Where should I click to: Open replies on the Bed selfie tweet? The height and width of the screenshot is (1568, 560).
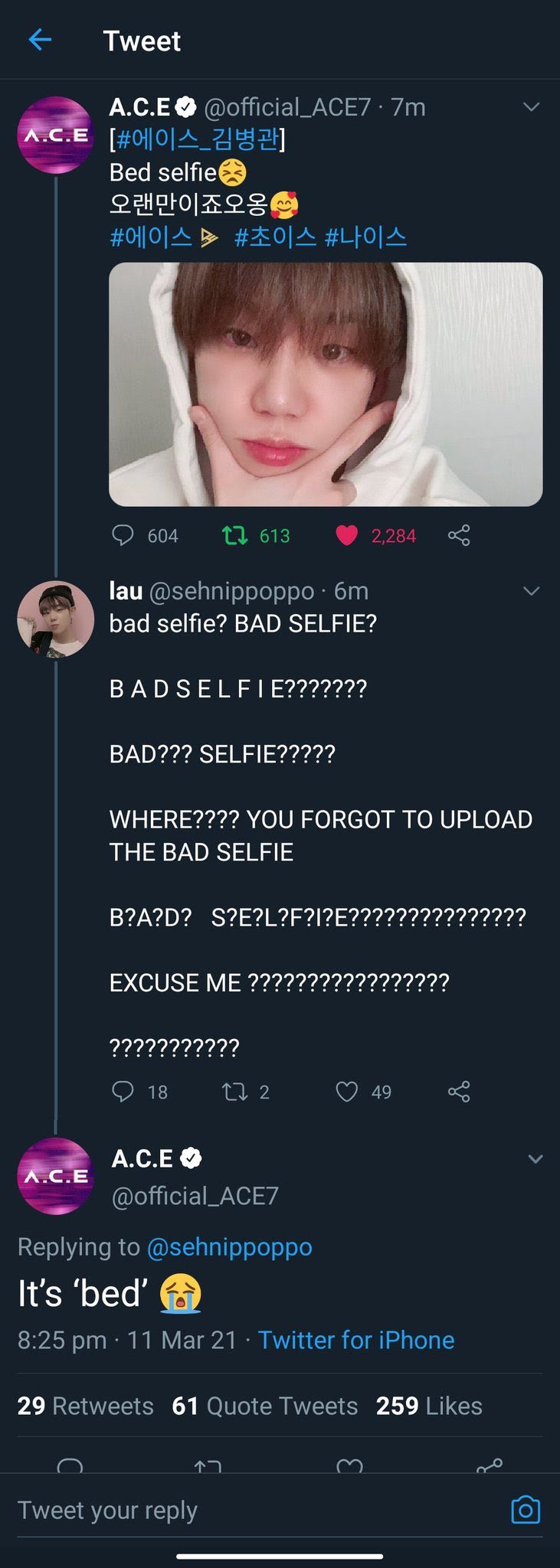(123, 535)
